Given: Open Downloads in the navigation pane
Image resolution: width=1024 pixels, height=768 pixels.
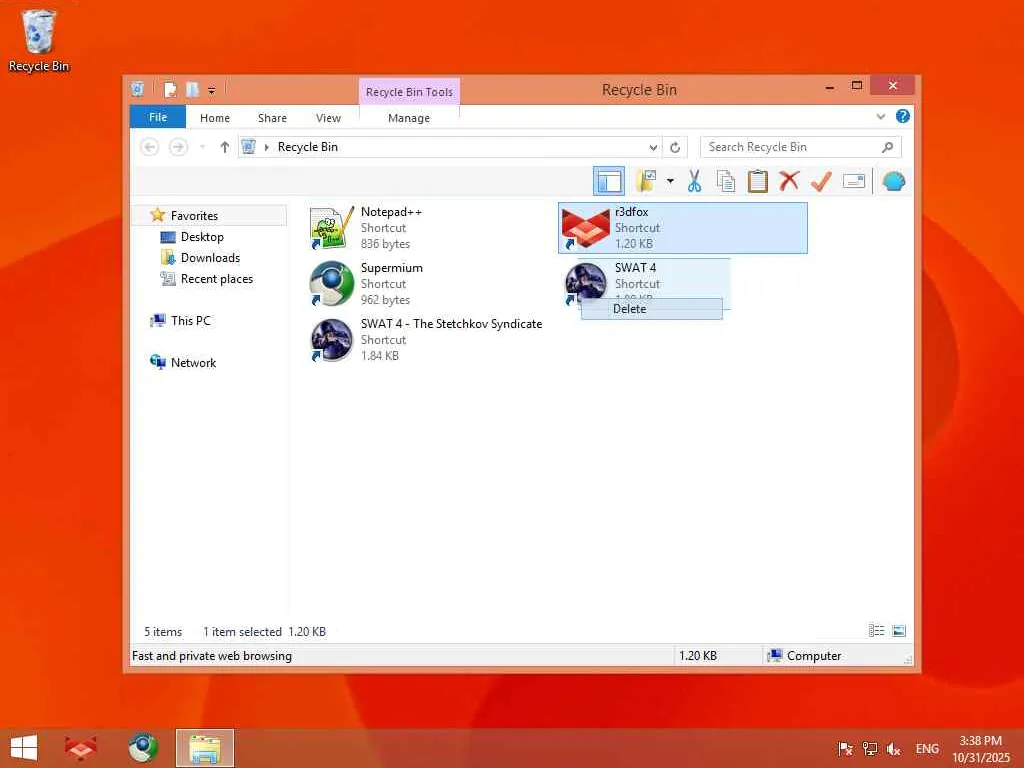Looking at the screenshot, I should tap(210, 257).
